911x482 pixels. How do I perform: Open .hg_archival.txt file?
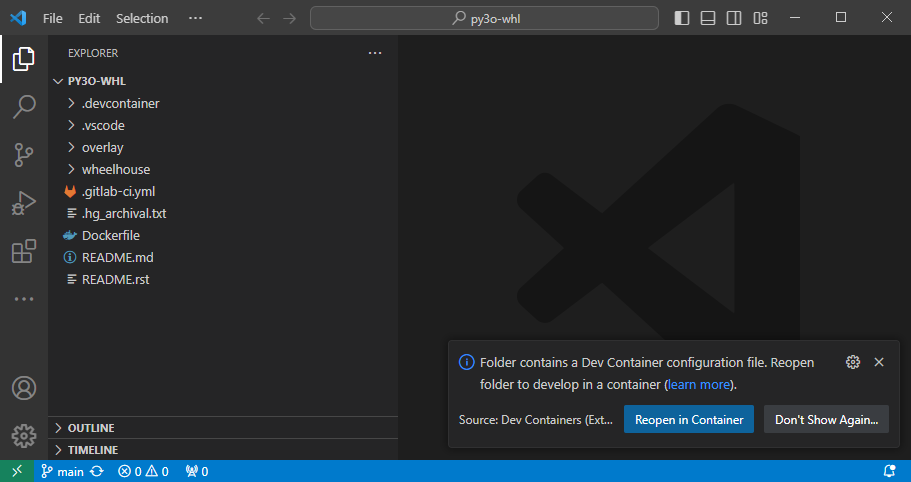point(223,214)
